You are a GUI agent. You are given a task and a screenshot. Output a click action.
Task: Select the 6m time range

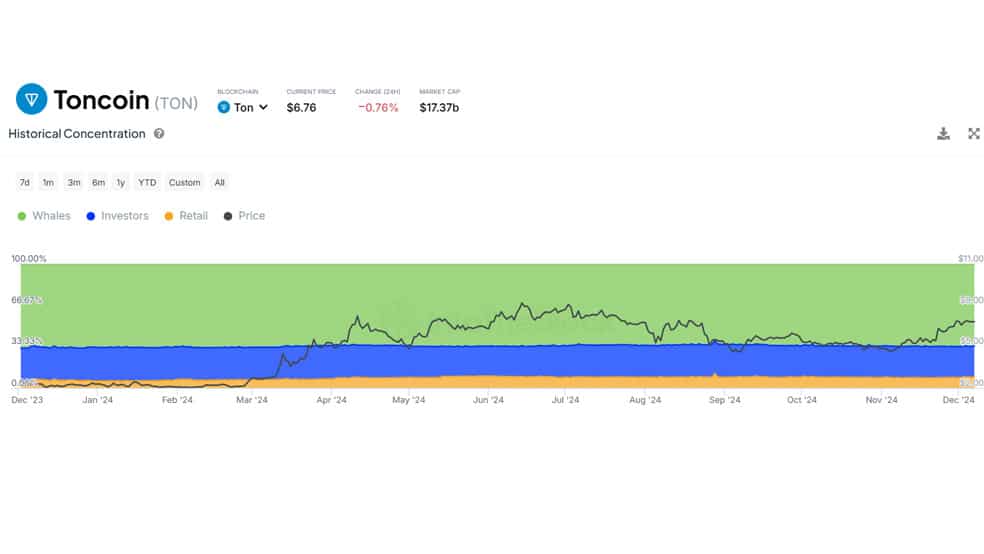(99, 183)
